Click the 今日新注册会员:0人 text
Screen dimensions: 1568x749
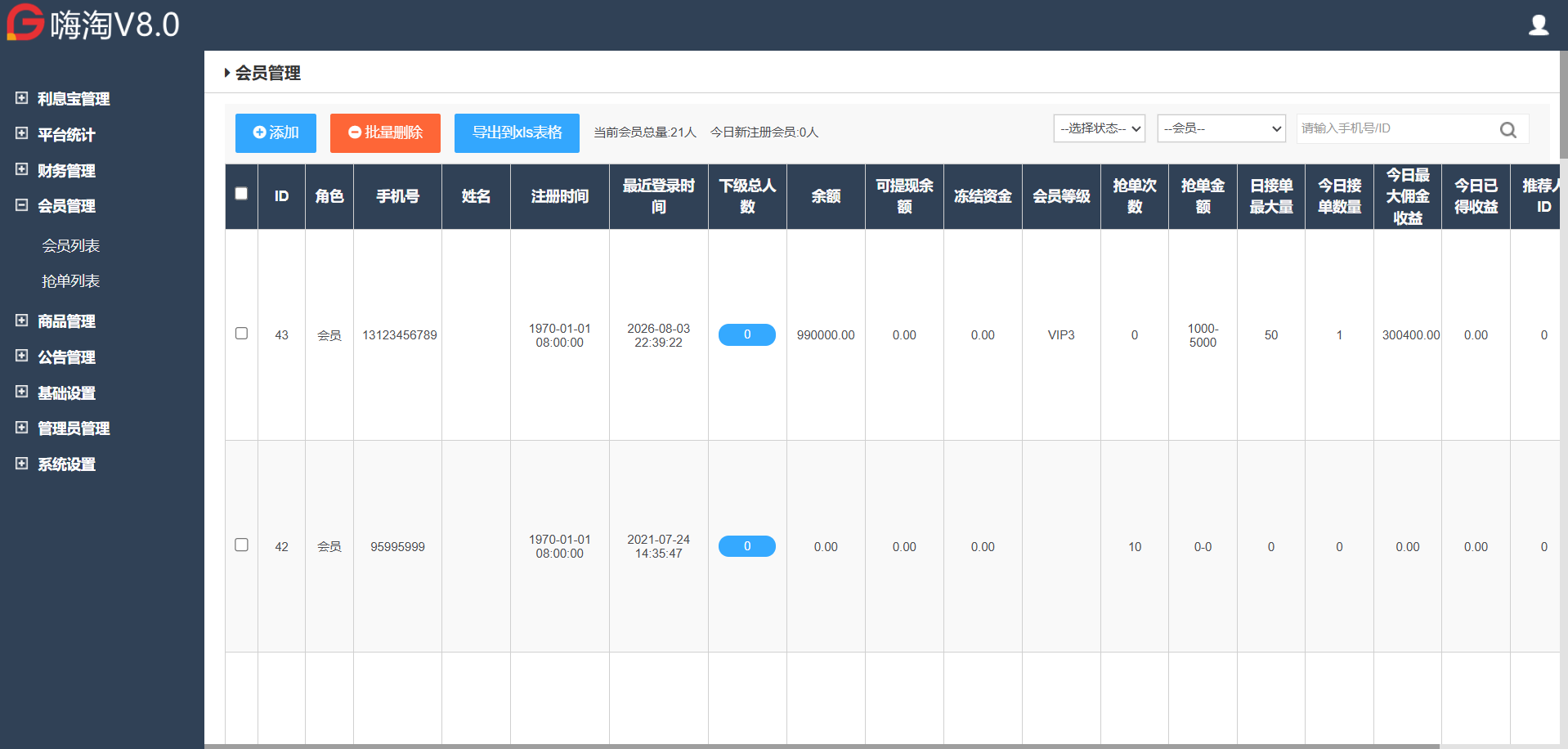pyautogui.click(x=764, y=132)
